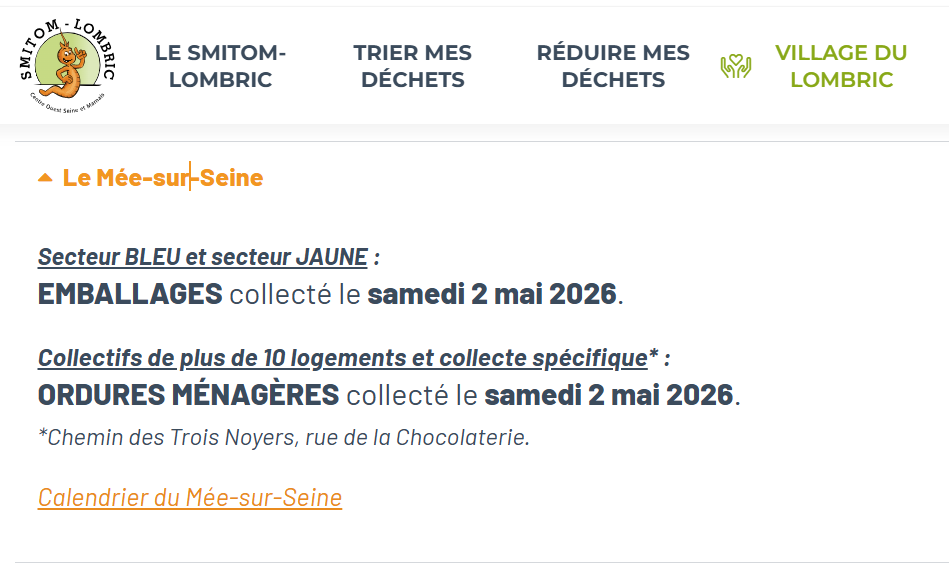
Task: Go to VILLAGE DU LOMBRIC menu item
Action: [840, 66]
